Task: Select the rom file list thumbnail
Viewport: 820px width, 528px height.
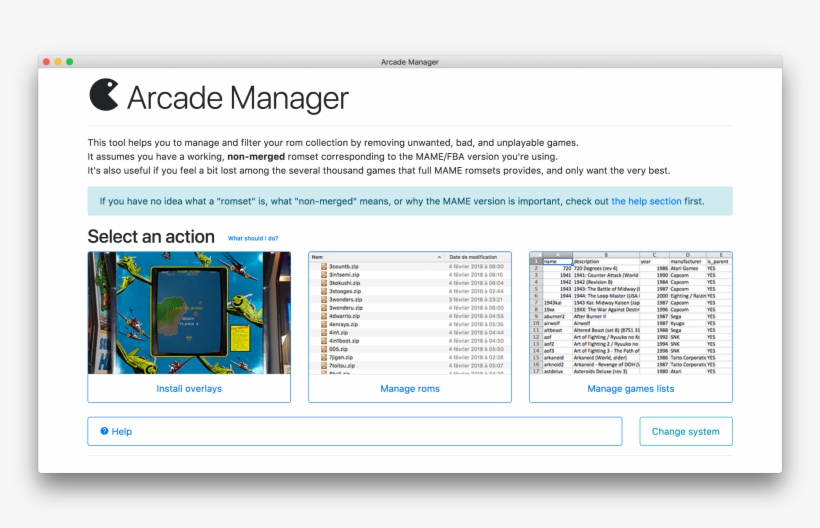Action: click(410, 313)
